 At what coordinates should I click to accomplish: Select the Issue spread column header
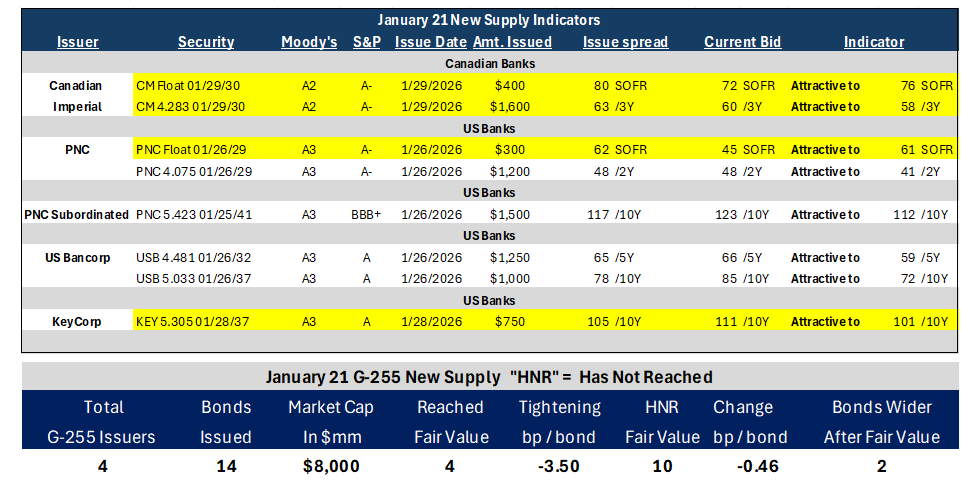625,42
